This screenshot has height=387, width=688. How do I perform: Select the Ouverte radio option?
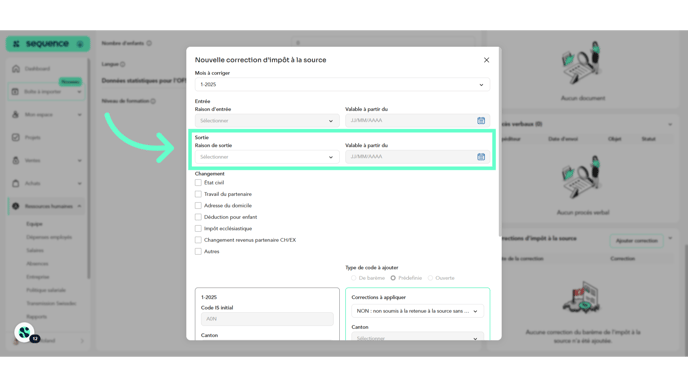tap(430, 278)
